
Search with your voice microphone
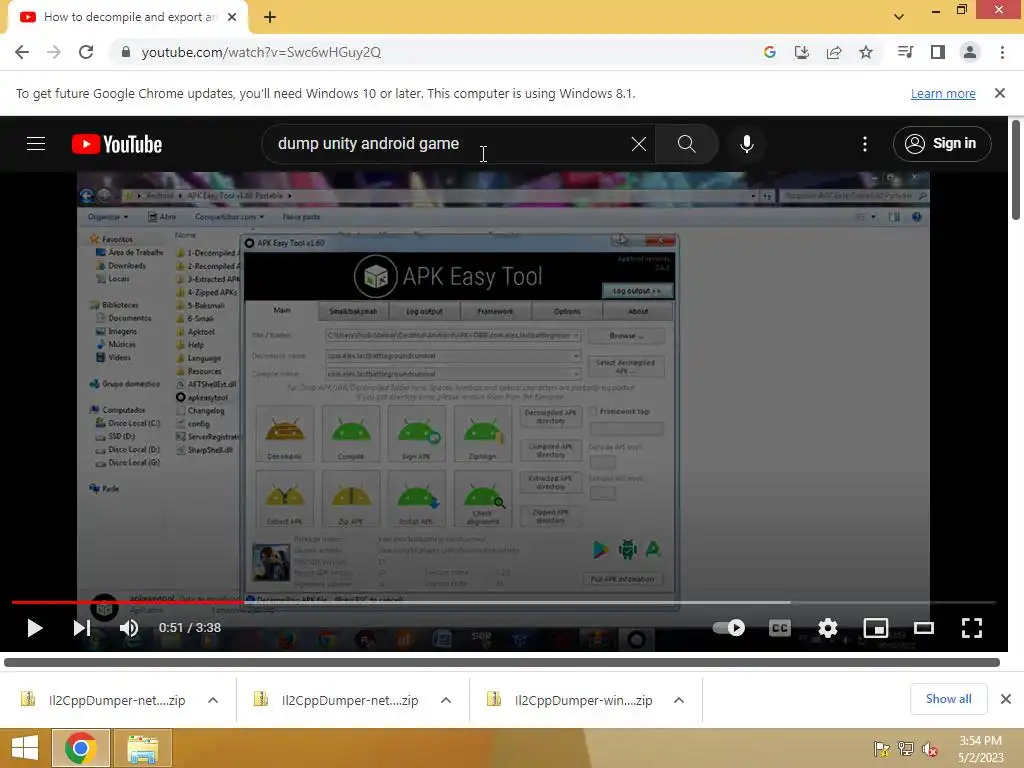[x=747, y=144]
